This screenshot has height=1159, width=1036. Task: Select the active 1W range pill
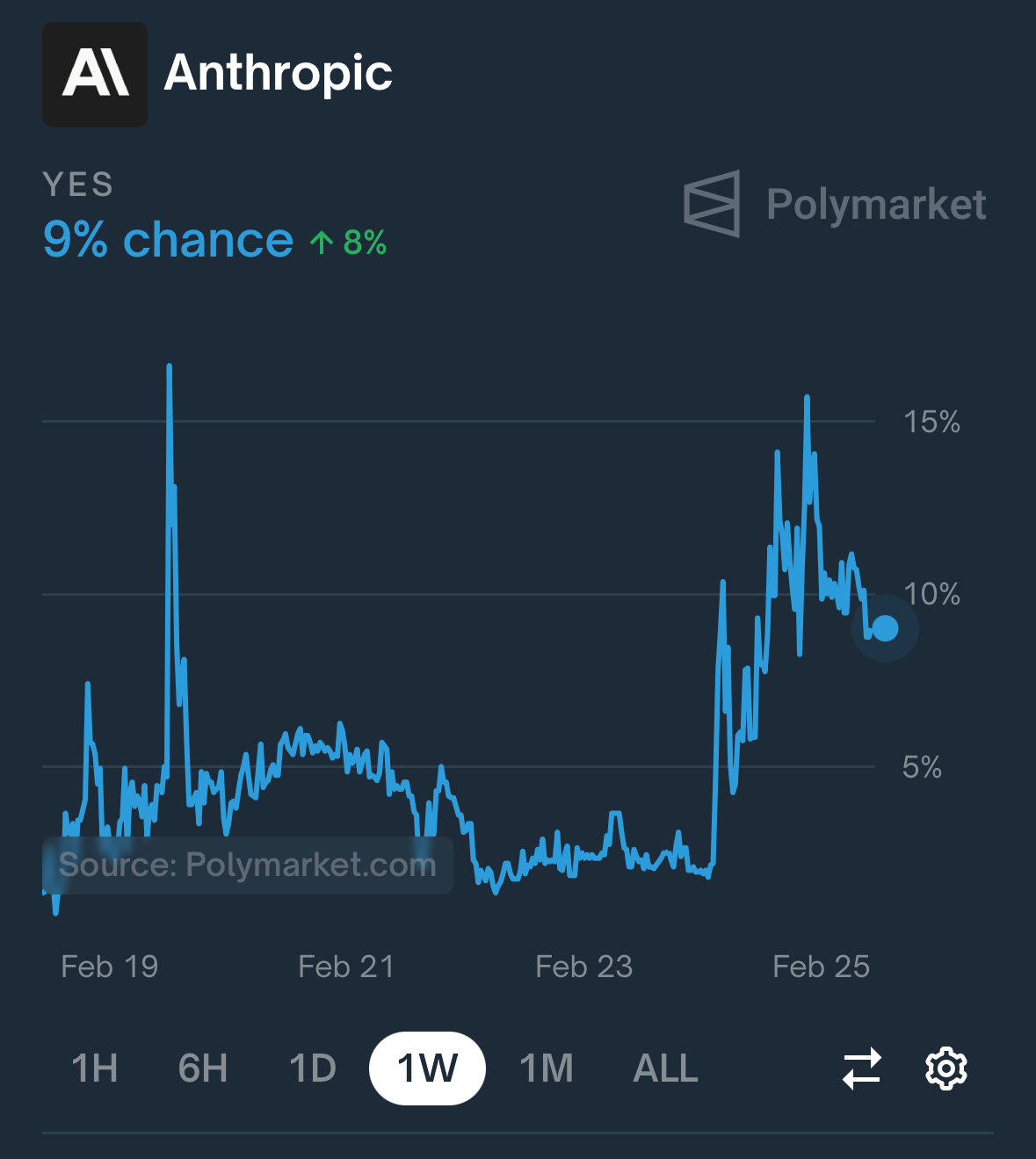tap(427, 1068)
